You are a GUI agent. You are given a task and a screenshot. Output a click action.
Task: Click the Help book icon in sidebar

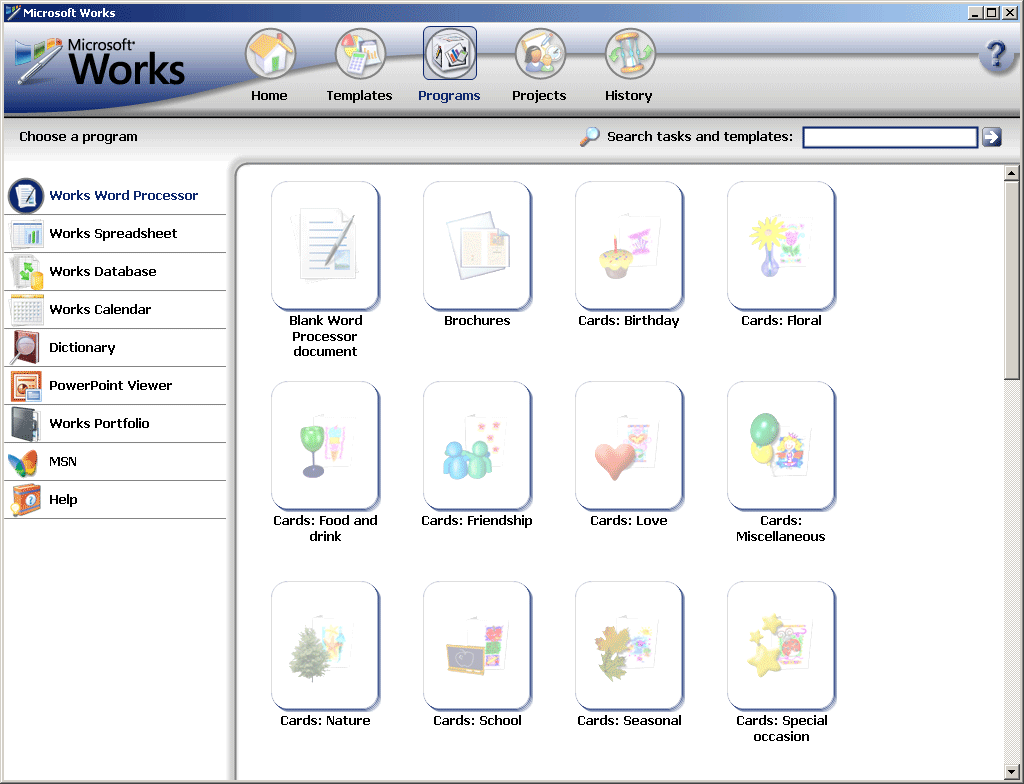tap(26, 500)
